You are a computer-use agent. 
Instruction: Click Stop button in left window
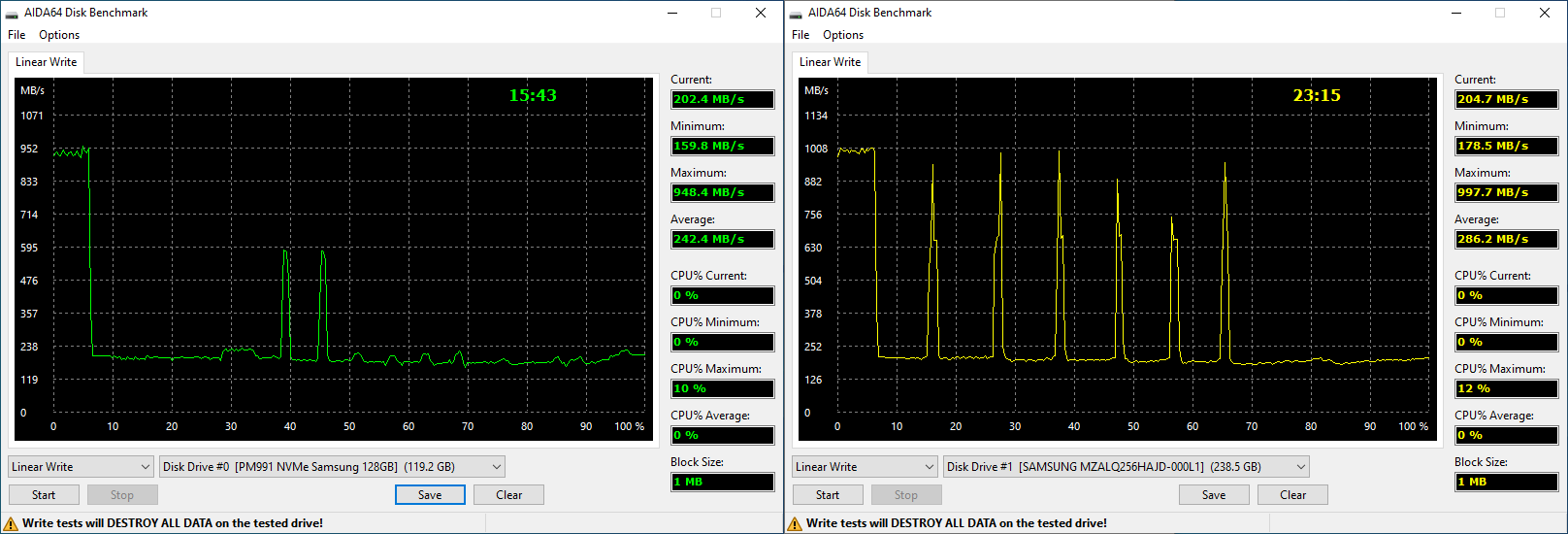(122, 495)
